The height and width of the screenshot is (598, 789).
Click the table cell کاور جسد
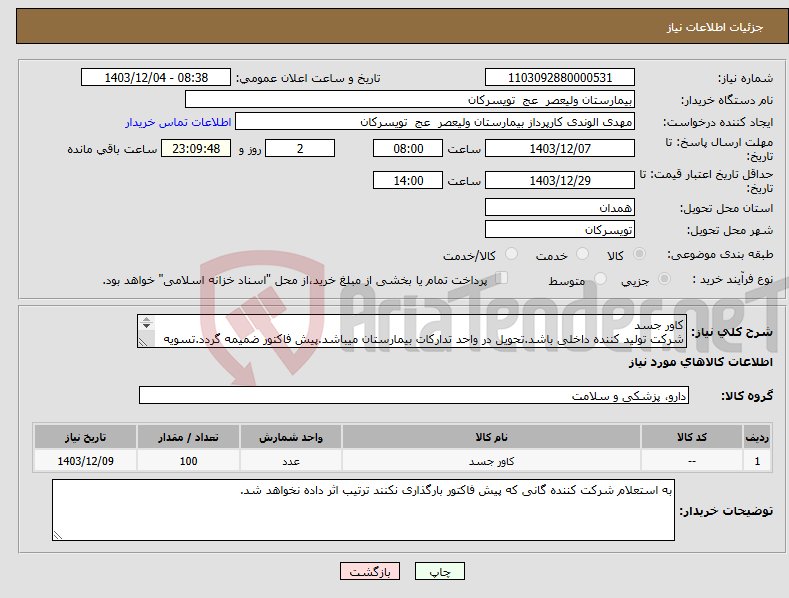click(491, 461)
